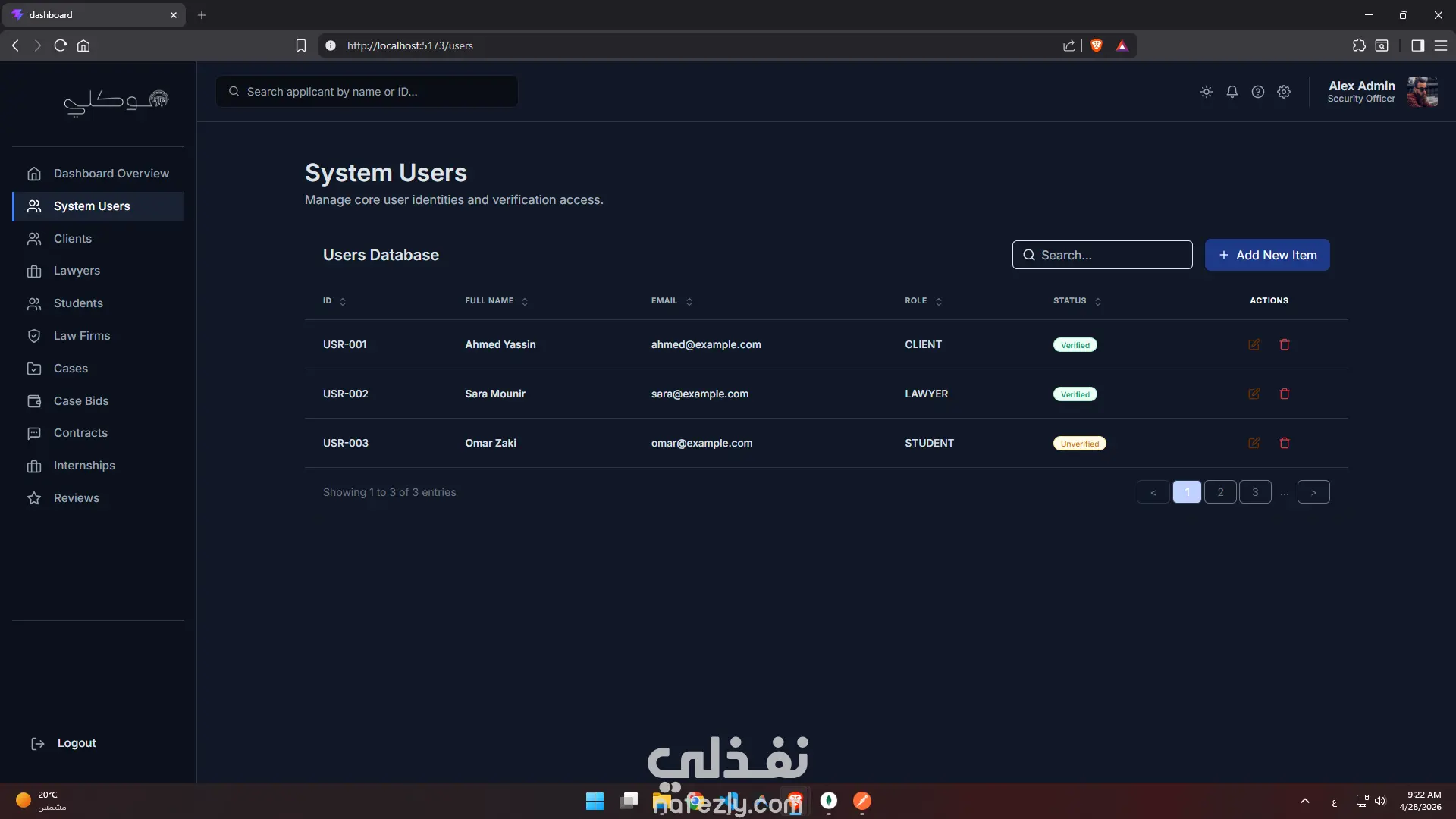Open Case Bids in the sidebar
1456x819 pixels.
[99, 401]
